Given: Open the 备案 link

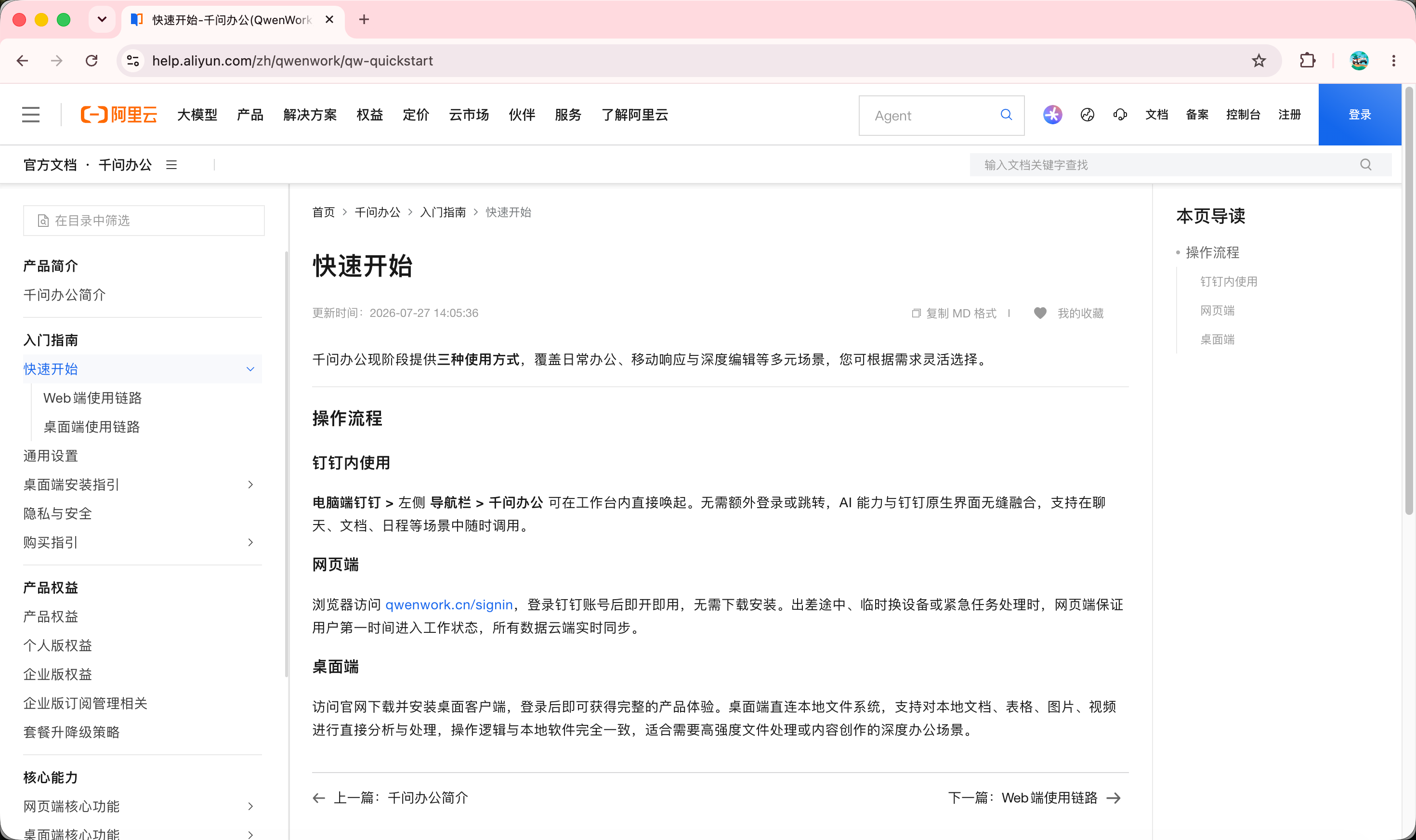Looking at the screenshot, I should pyautogui.click(x=1197, y=115).
